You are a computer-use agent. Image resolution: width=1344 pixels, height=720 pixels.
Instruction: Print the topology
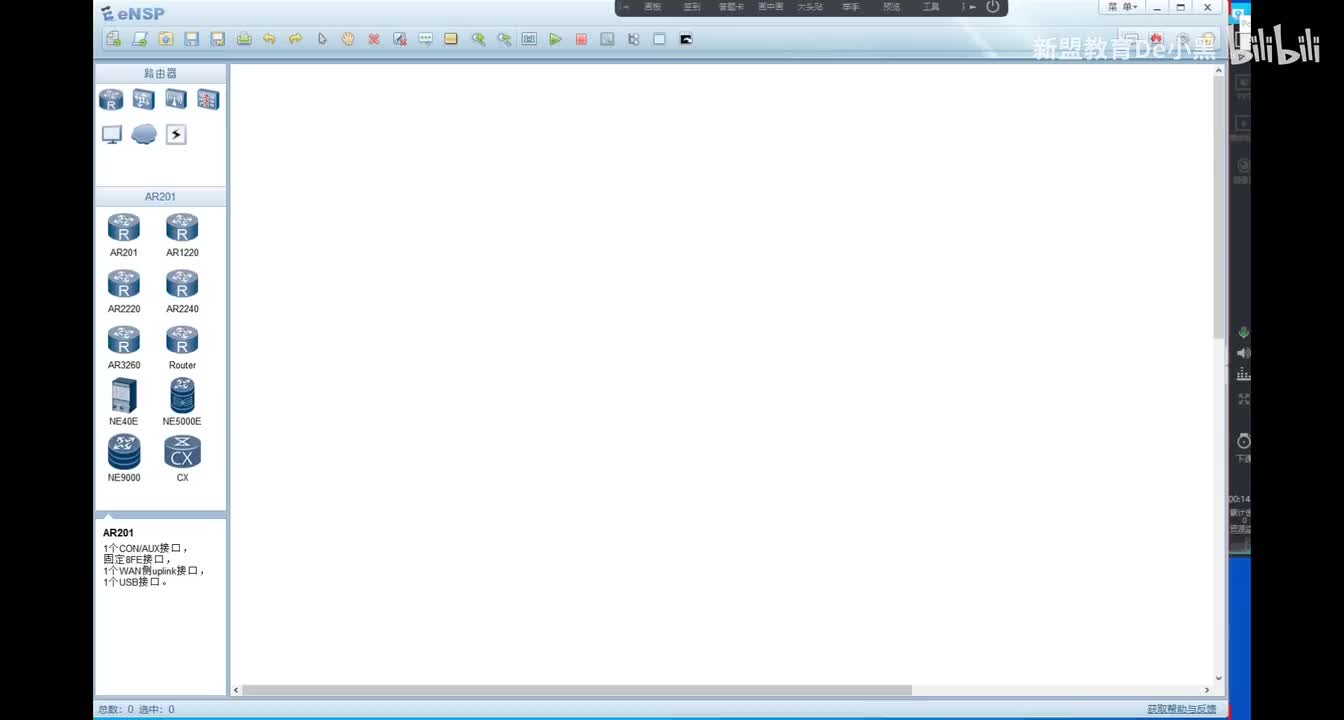(x=244, y=39)
